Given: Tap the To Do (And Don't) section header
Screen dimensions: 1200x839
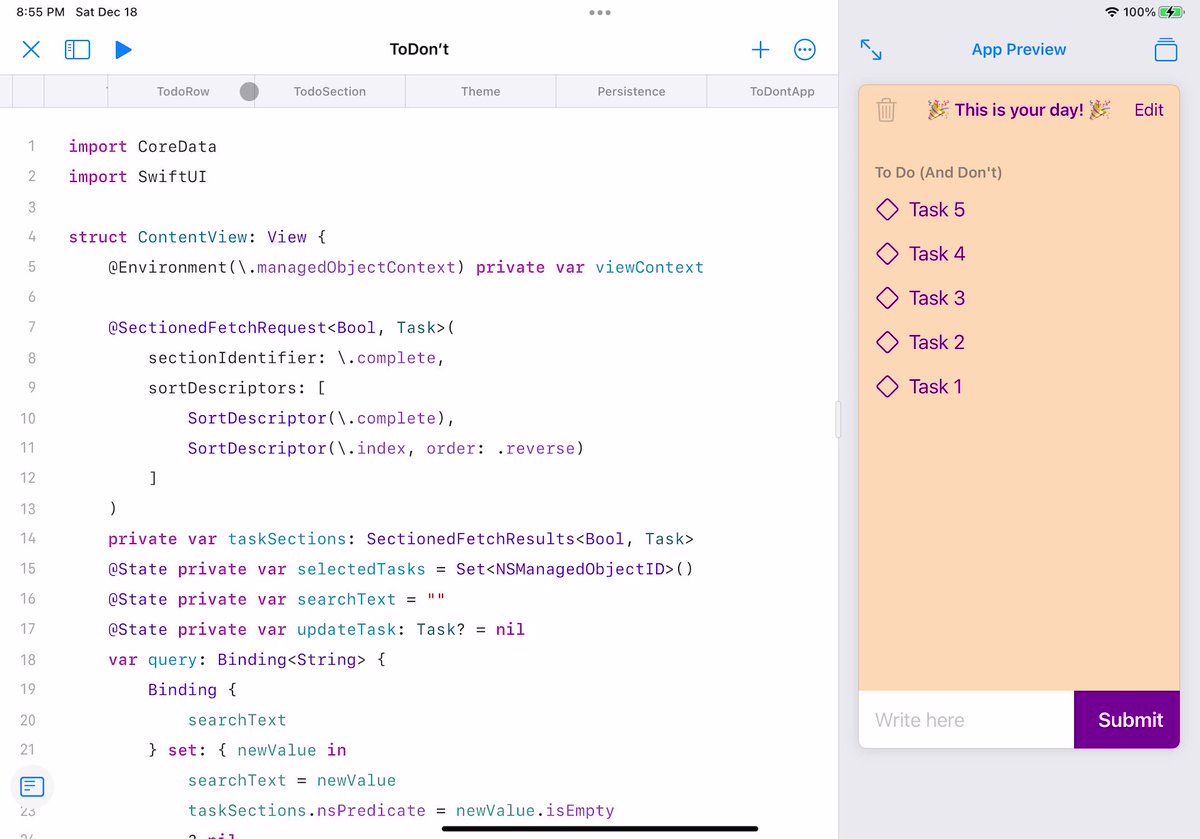Looking at the screenshot, I should coord(938,172).
